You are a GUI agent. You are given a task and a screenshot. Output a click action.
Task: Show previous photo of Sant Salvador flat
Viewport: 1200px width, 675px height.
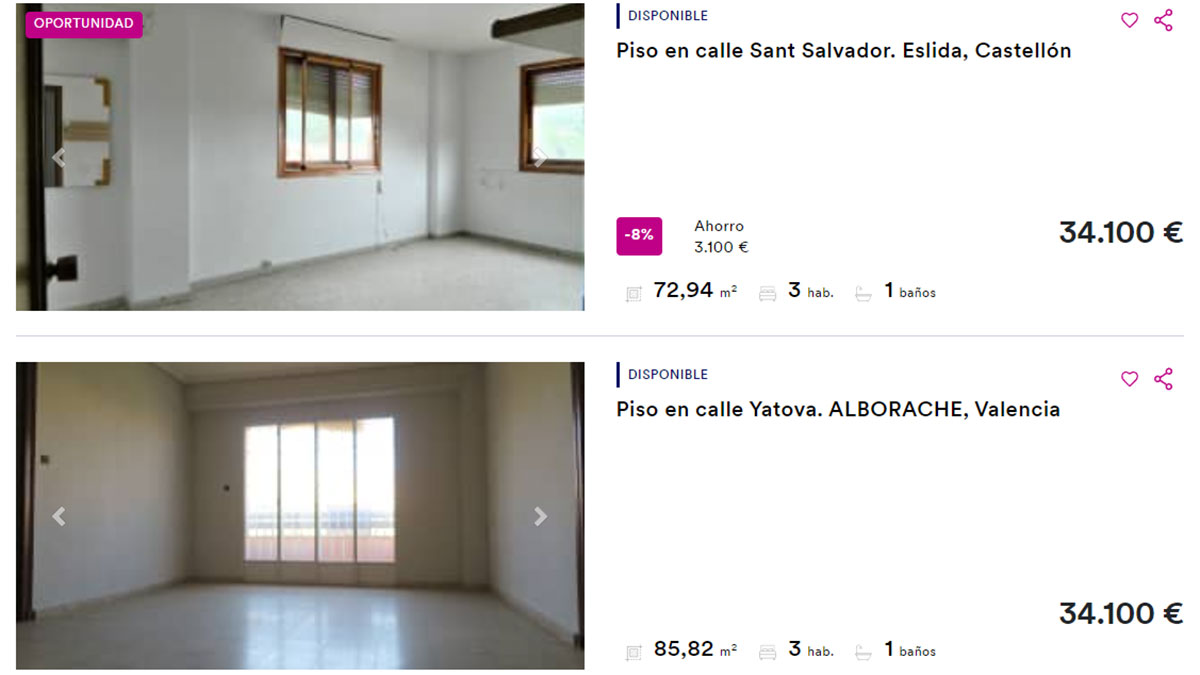point(59,157)
